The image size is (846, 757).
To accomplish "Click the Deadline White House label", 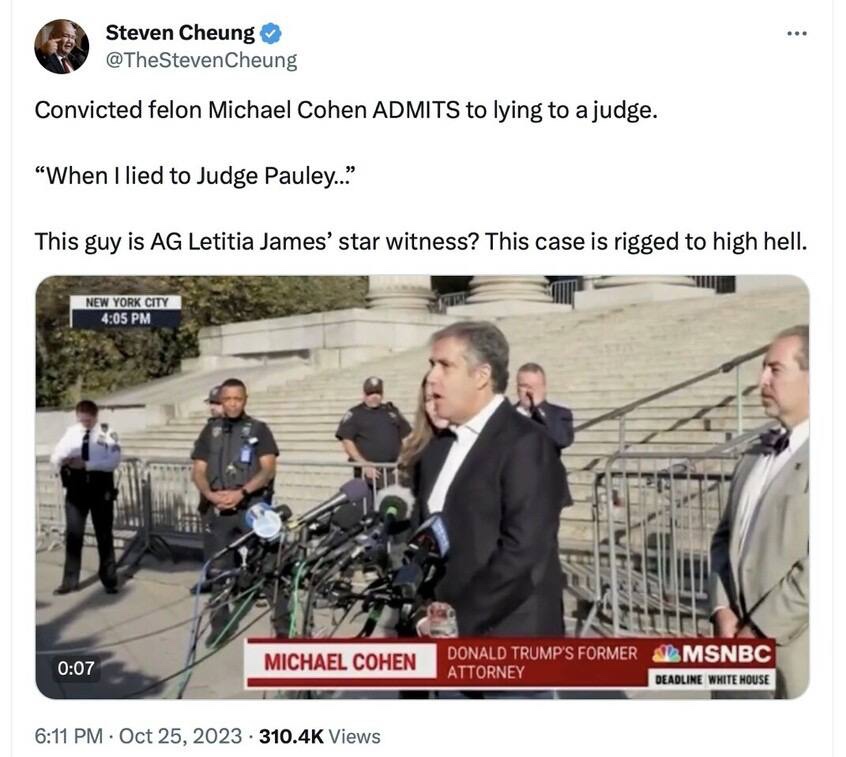I will click(x=712, y=679).
